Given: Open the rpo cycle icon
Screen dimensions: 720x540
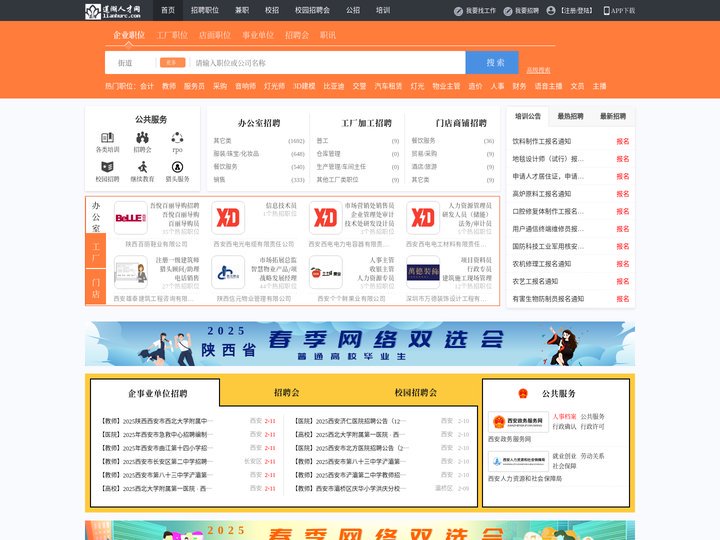Looking at the screenshot, I should pyautogui.click(x=177, y=137).
